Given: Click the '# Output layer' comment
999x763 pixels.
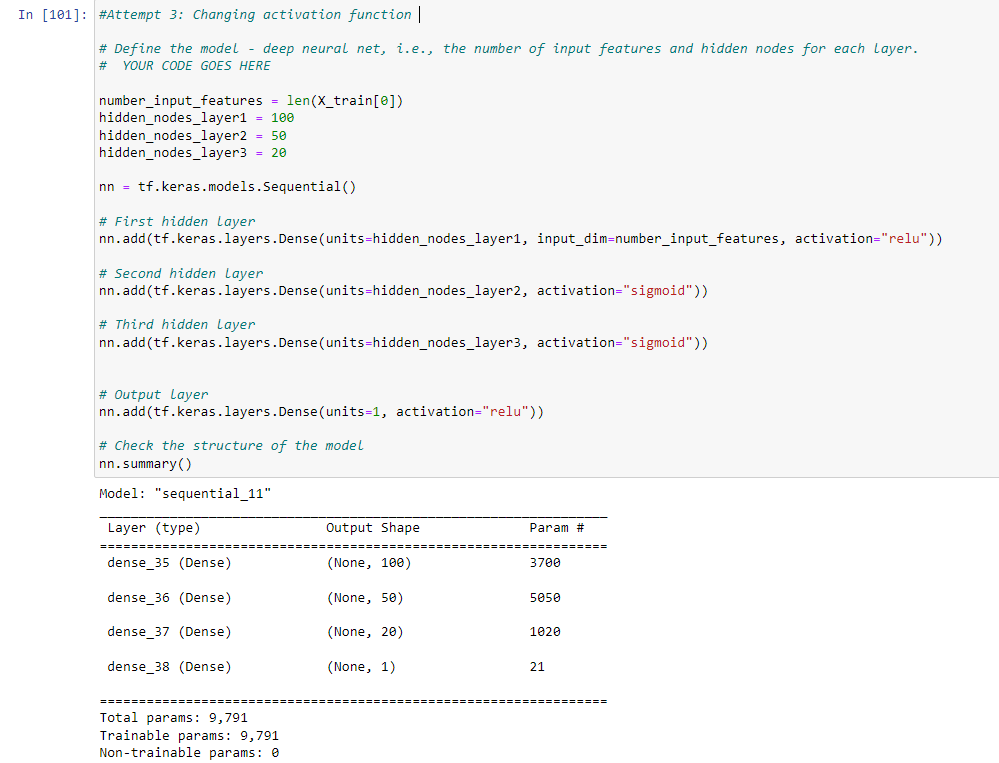Looking at the screenshot, I should point(154,395).
